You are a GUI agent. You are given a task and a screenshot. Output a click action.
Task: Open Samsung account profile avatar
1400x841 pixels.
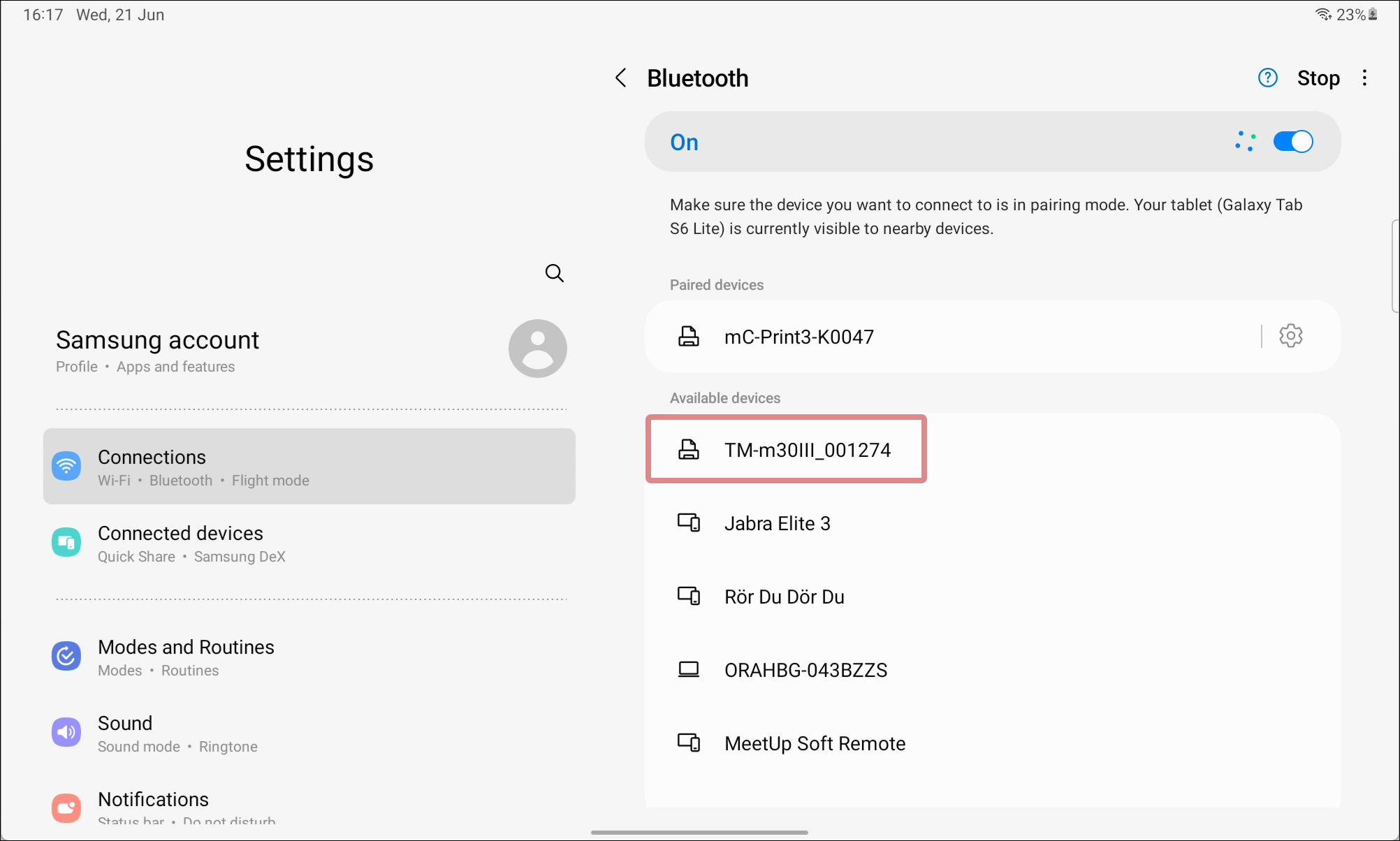(x=537, y=349)
